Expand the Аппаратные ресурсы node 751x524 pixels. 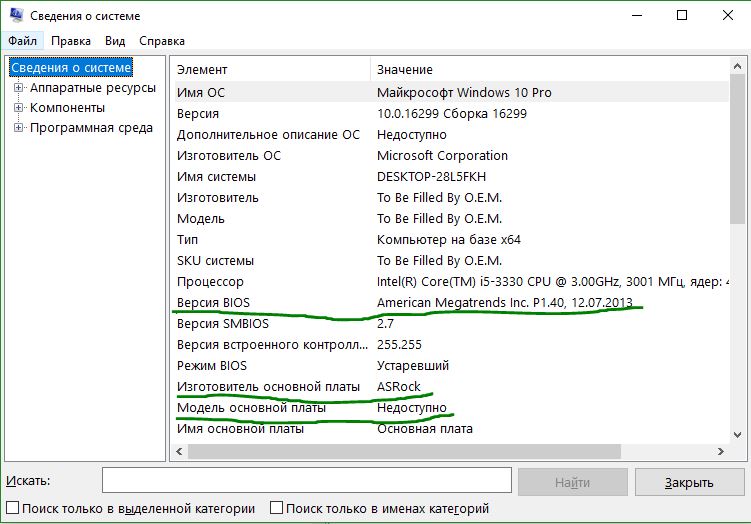[18, 88]
